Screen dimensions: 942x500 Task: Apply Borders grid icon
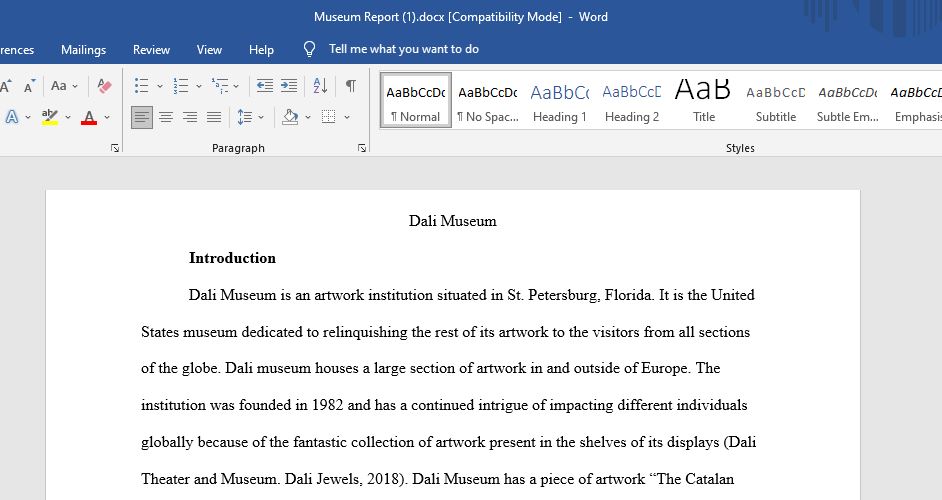(x=329, y=117)
